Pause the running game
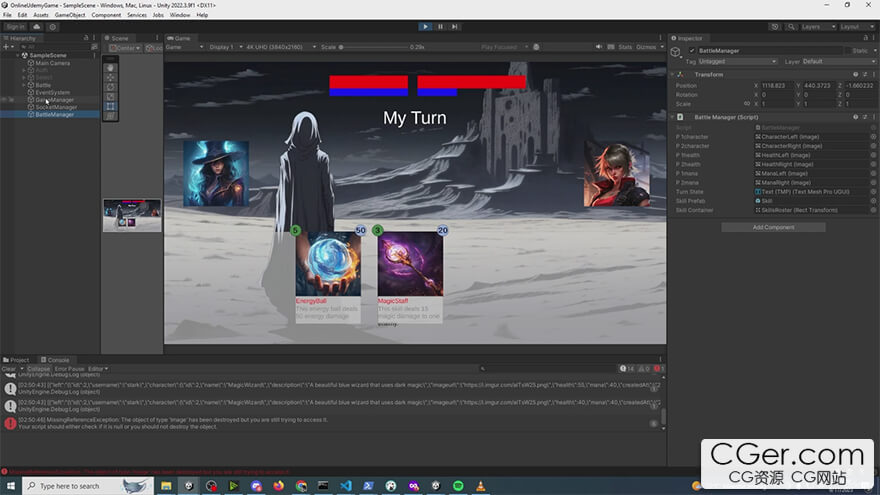Image resolution: width=880 pixels, height=495 pixels. click(440, 26)
